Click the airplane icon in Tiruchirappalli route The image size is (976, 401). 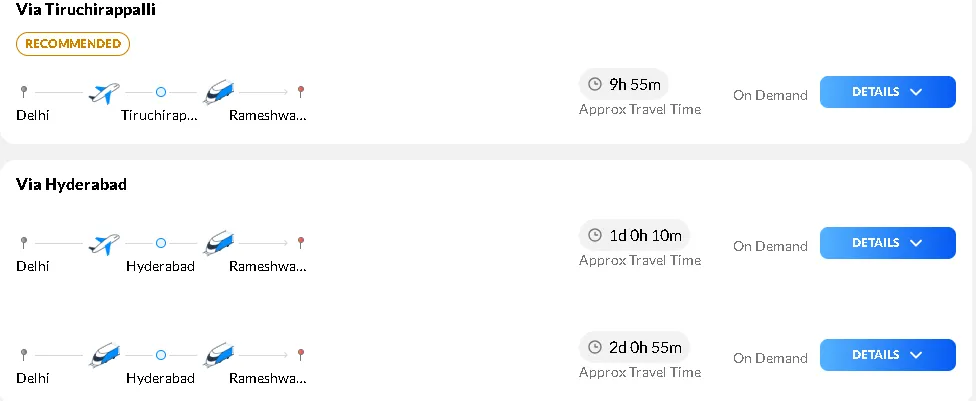(x=104, y=92)
